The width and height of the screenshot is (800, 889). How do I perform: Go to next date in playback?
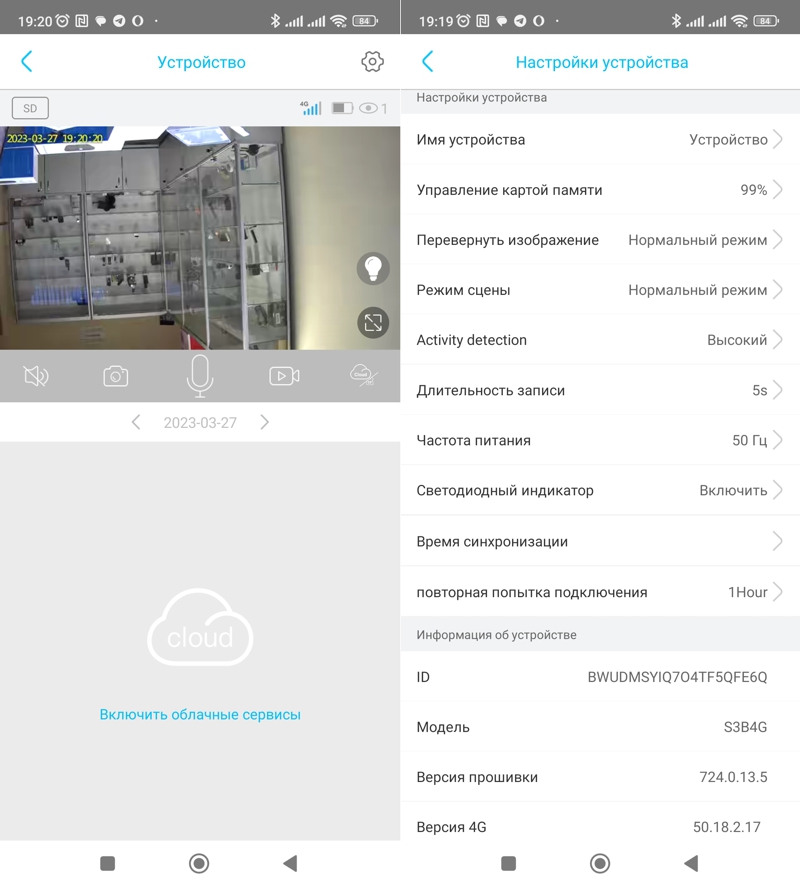[x=264, y=422]
